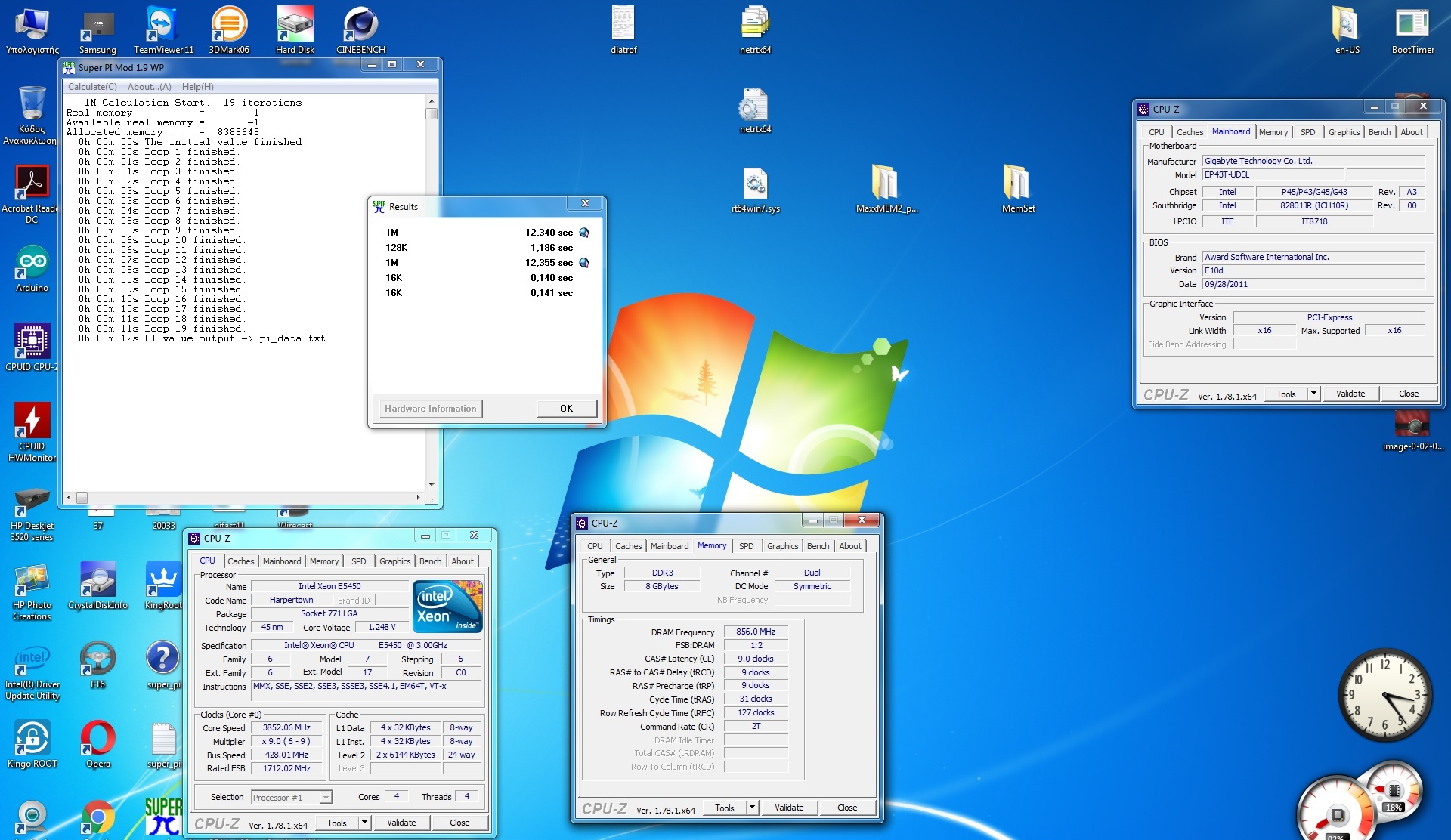Open the Recycle Bin icon
The height and width of the screenshot is (840, 1451).
32,115
